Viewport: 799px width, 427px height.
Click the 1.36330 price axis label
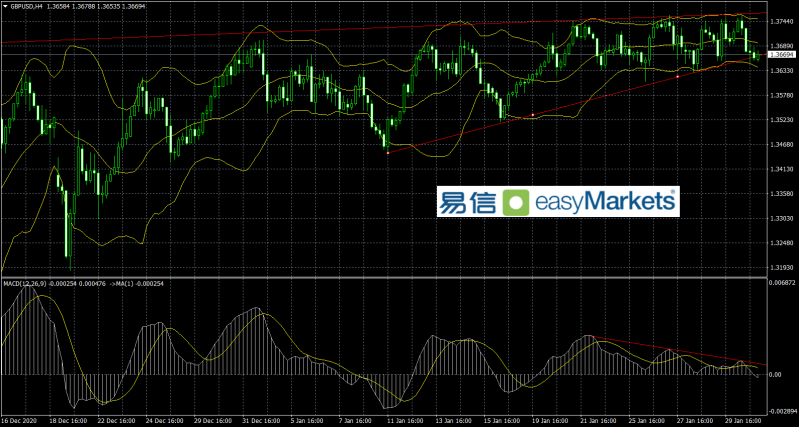pos(782,71)
